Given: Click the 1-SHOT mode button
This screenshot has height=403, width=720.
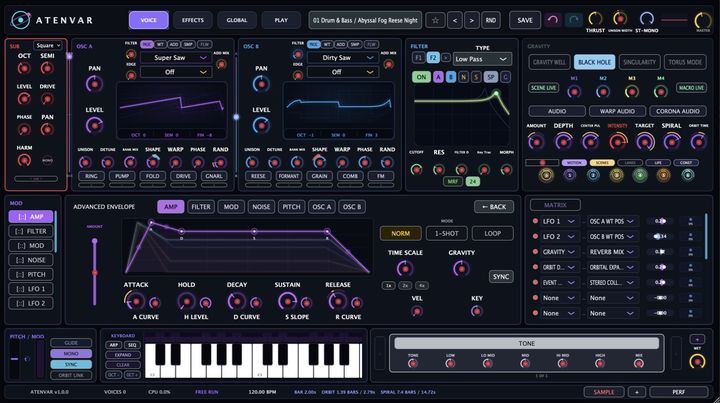Looking at the screenshot, I should (447, 233).
